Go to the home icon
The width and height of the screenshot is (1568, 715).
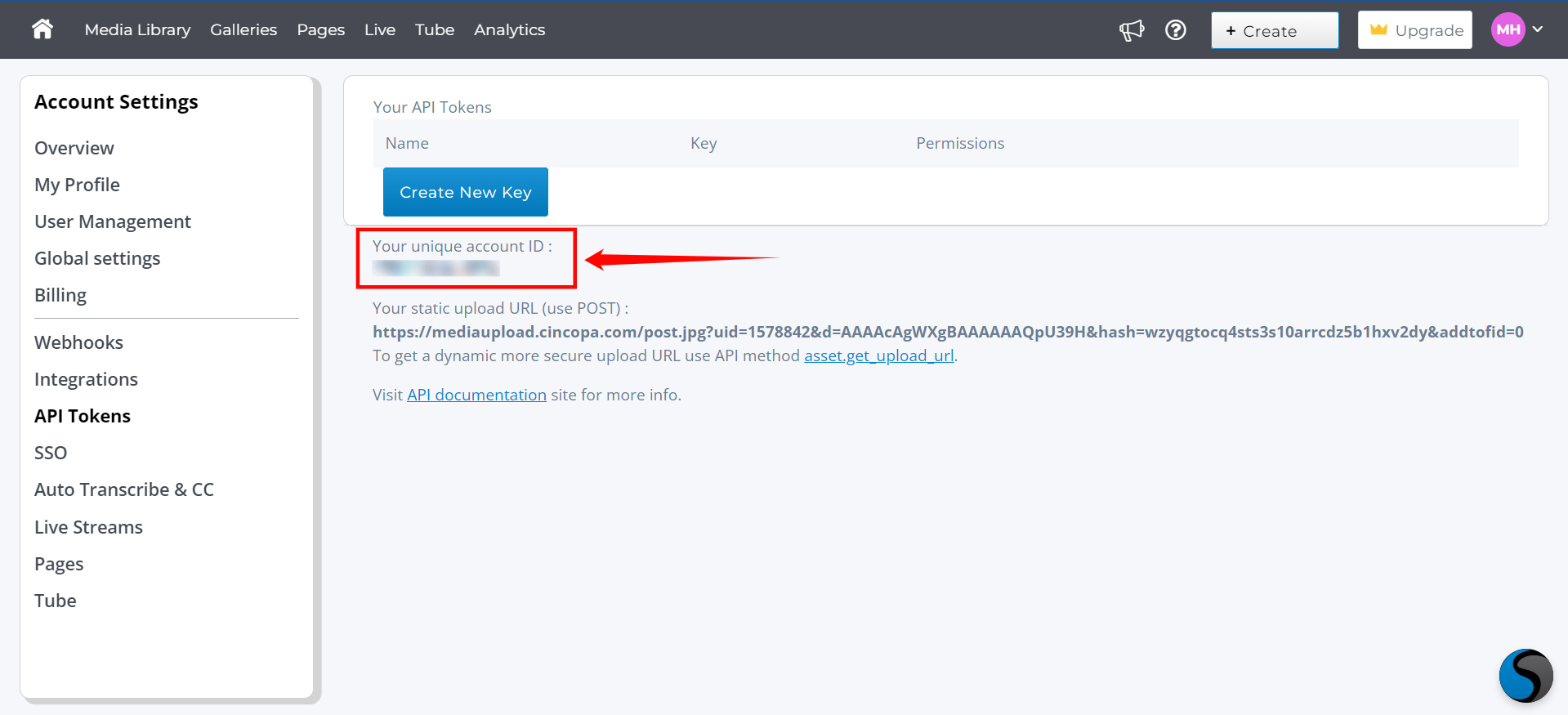[42, 29]
